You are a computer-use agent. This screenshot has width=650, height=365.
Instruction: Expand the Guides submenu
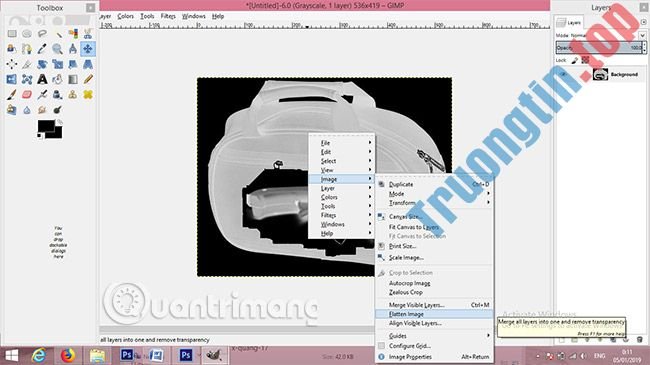click(x=434, y=336)
